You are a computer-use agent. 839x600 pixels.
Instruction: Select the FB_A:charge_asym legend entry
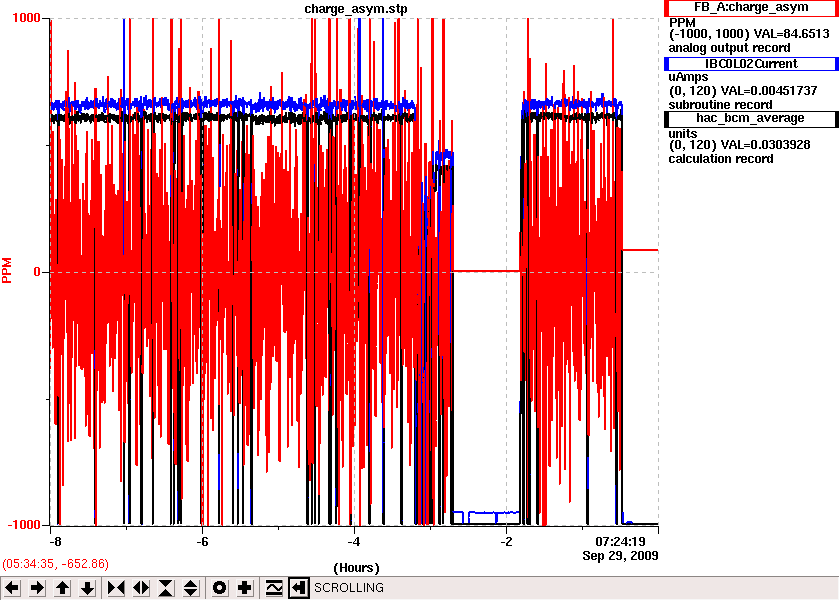[751, 8]
